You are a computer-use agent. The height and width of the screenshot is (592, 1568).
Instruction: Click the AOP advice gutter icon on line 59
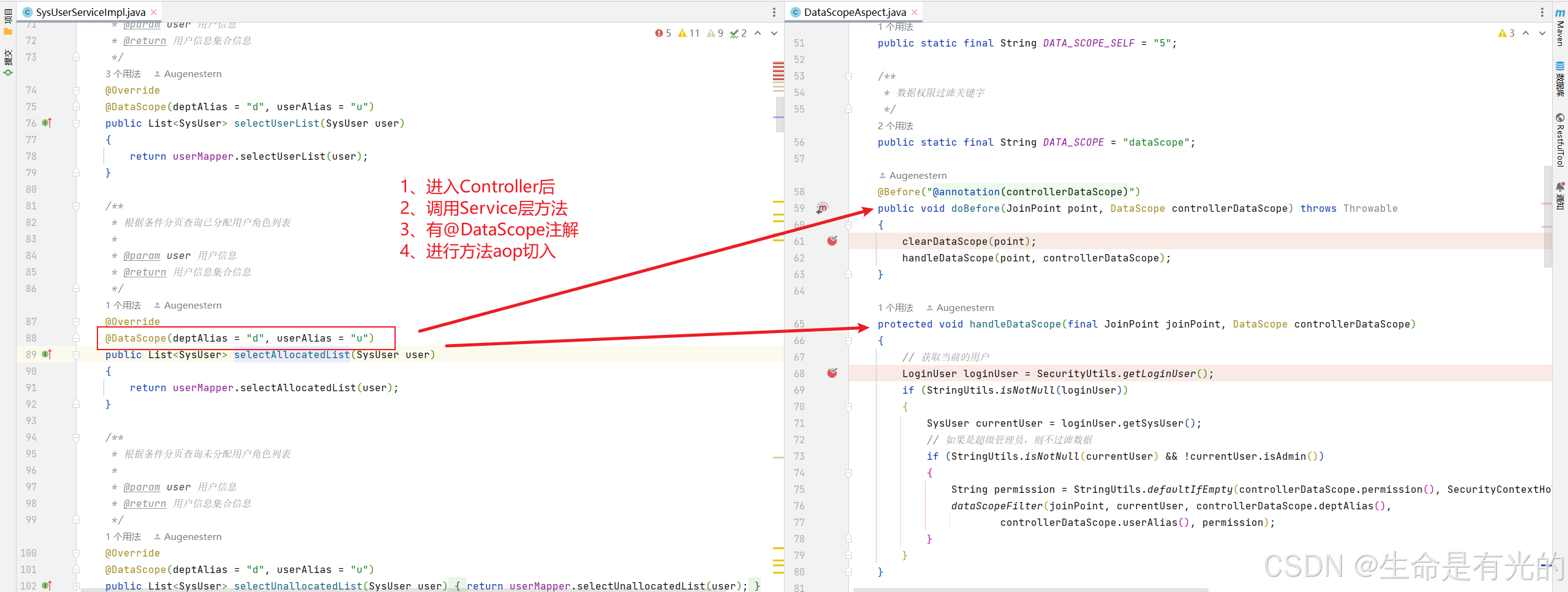click(823, 208)
